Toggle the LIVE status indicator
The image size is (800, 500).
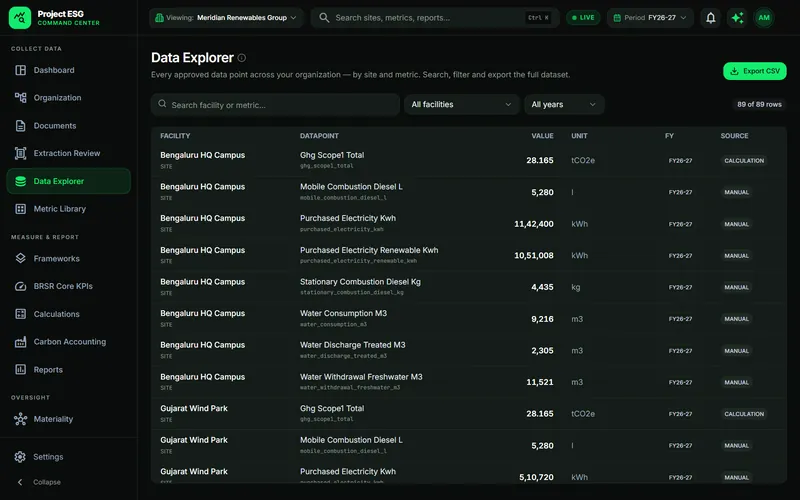point(583,18)
